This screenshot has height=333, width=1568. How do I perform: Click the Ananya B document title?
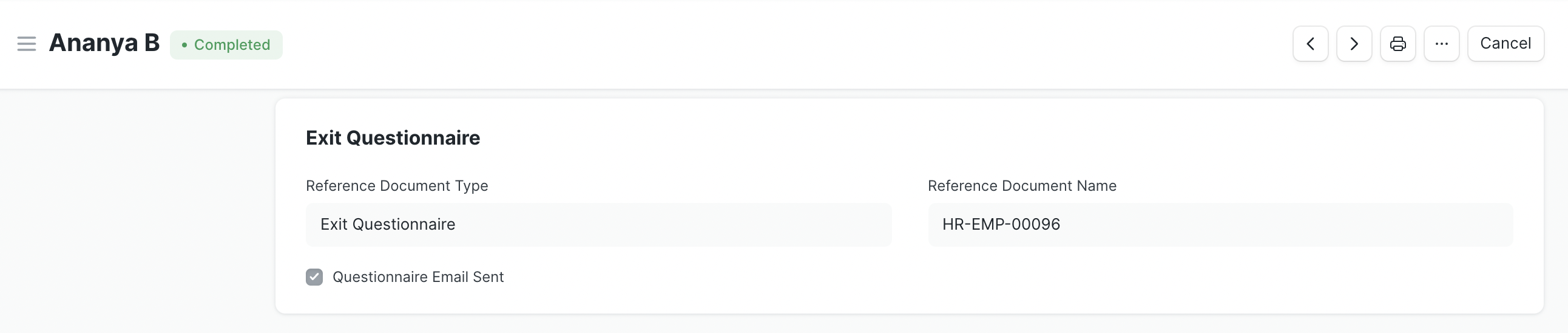pyautogui.click(x=104, y=43)
